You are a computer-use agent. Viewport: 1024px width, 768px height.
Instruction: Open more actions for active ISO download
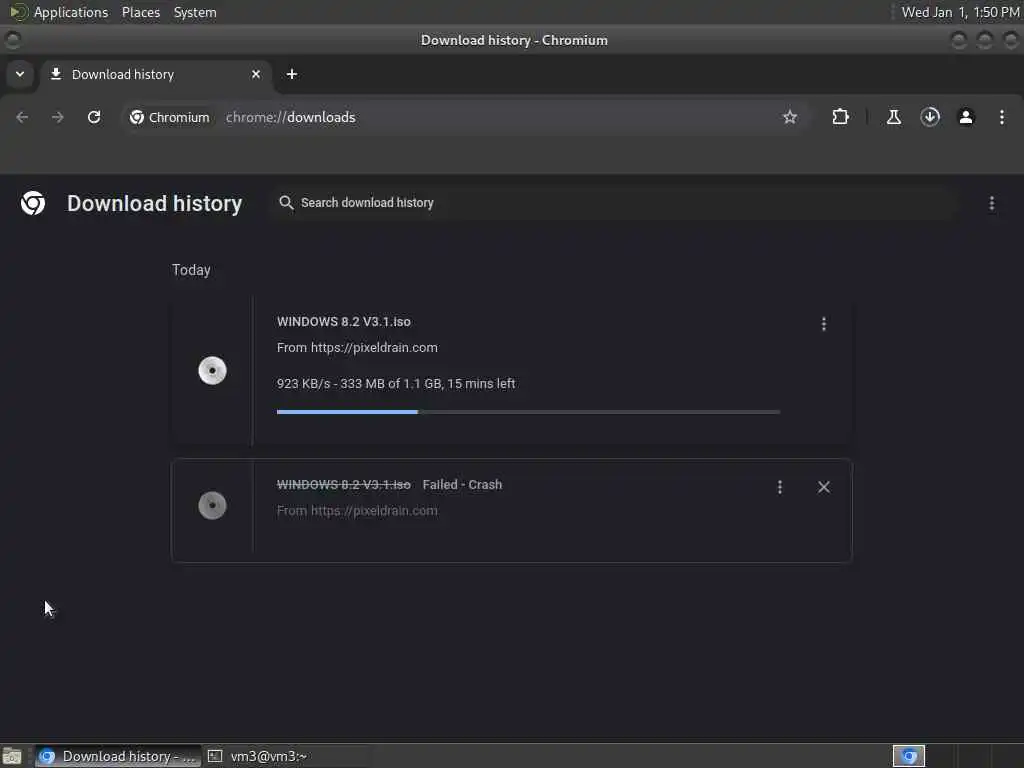tap(824, 324)
